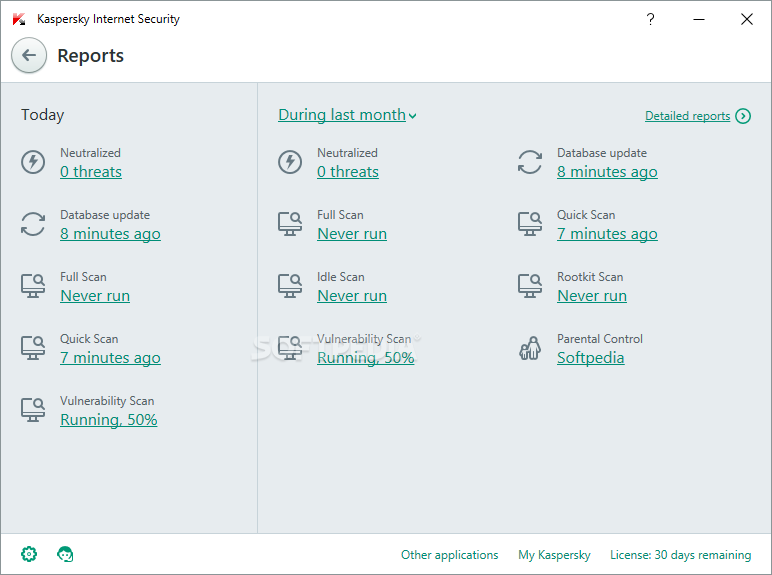This screenshot has width=772, height=575.
Task: Open 0 threats link in last month section
Action: click(348, 172)
